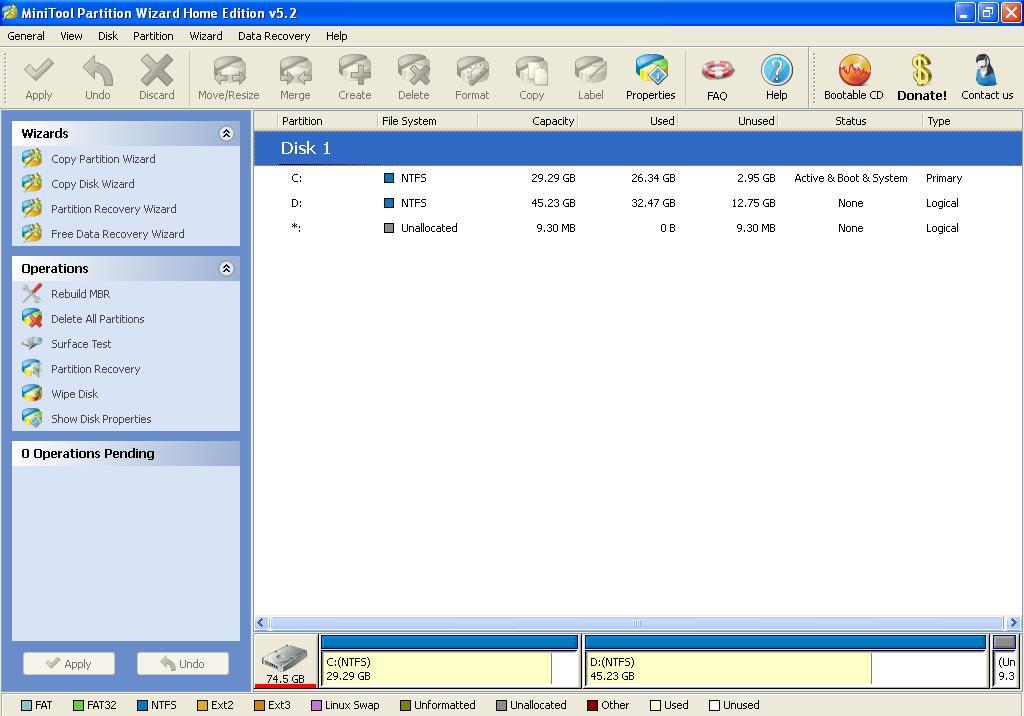Open the Data Recovery menu

[x=274, y=36]
